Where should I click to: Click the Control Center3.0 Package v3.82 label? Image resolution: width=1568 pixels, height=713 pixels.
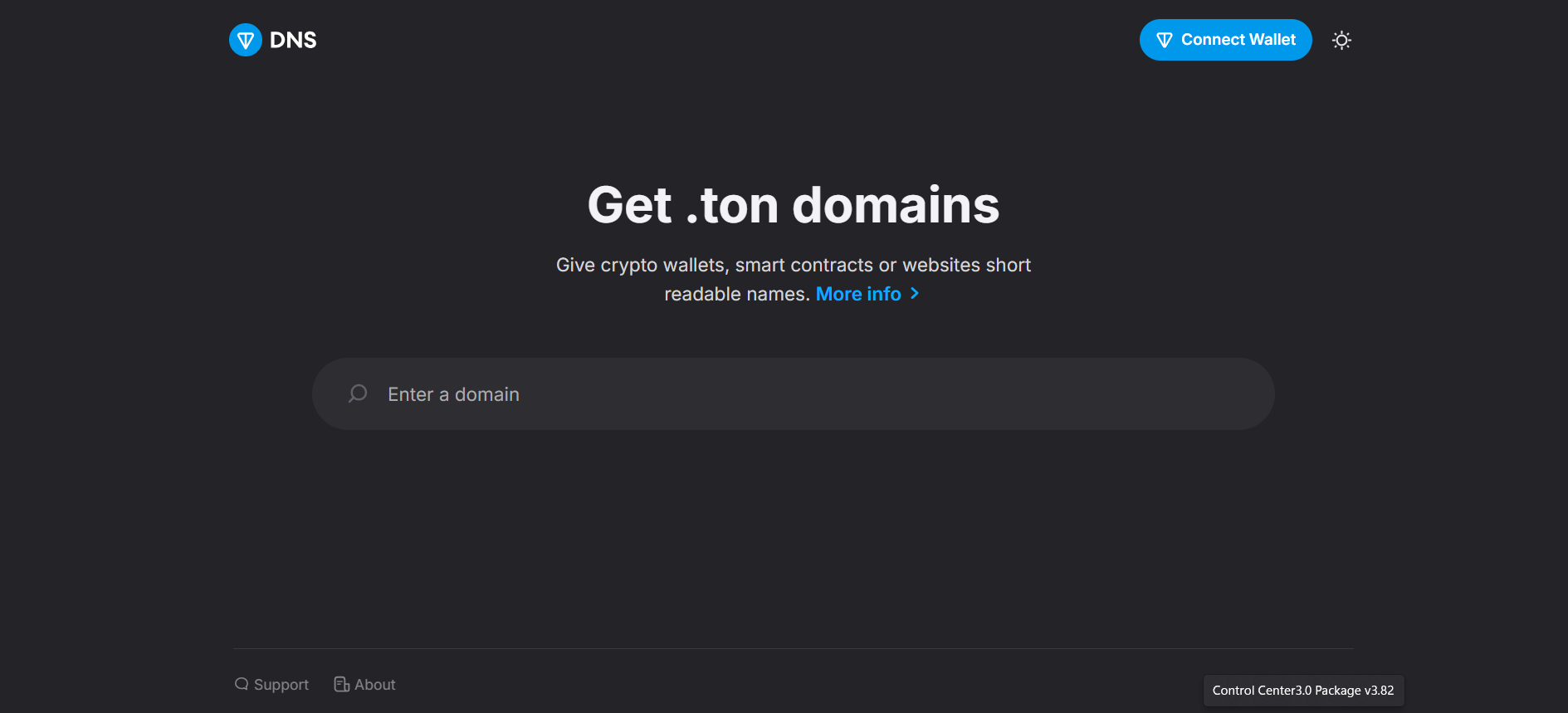click(1302, 691)
